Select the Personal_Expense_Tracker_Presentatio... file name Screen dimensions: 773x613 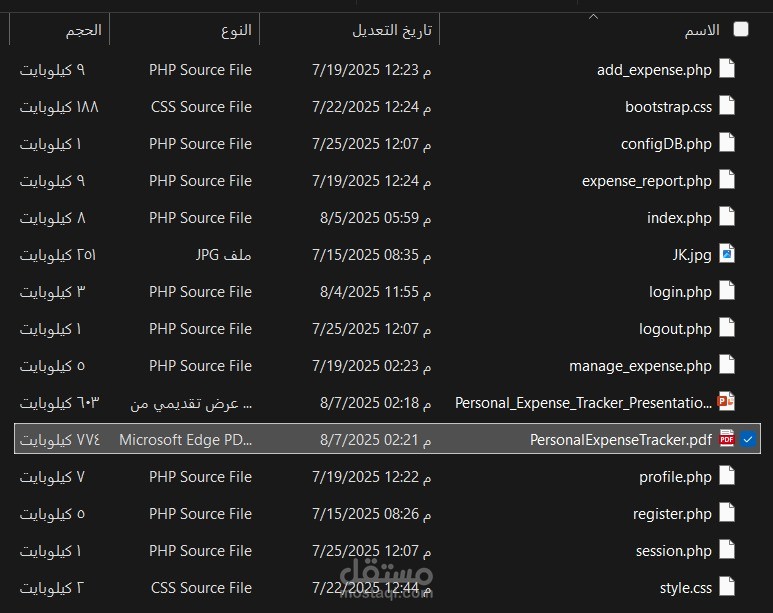(x=583, y=403)
